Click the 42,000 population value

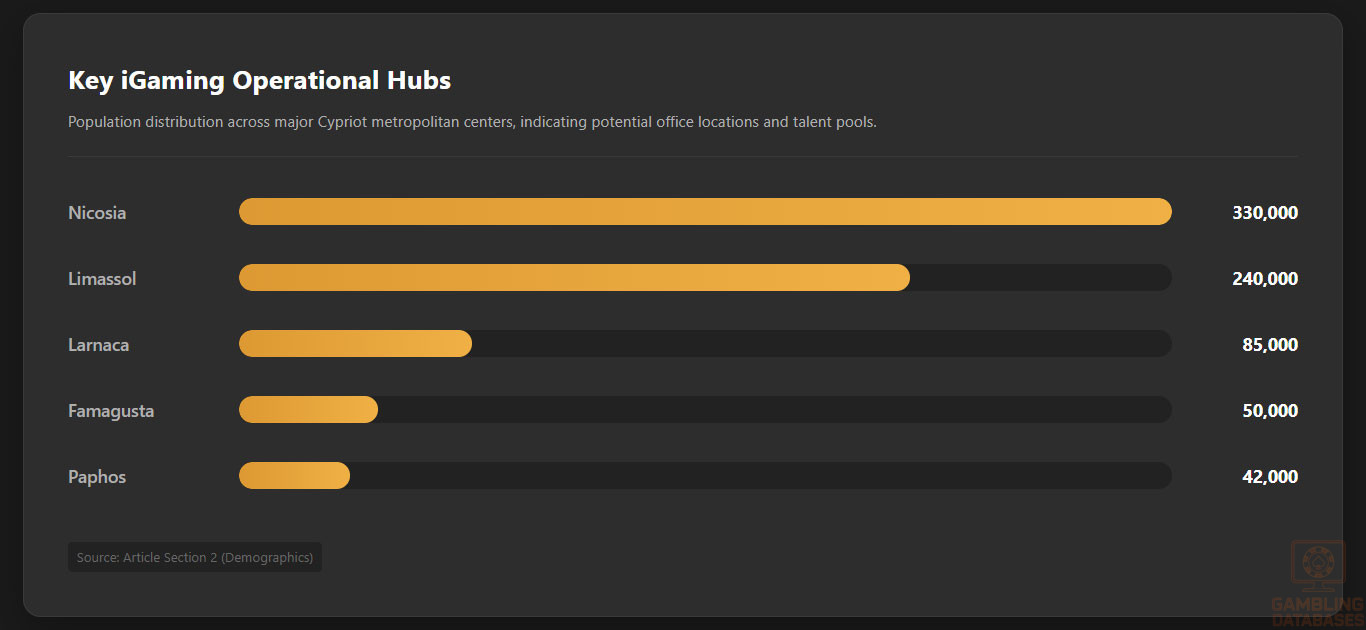tap(1270, 477)
